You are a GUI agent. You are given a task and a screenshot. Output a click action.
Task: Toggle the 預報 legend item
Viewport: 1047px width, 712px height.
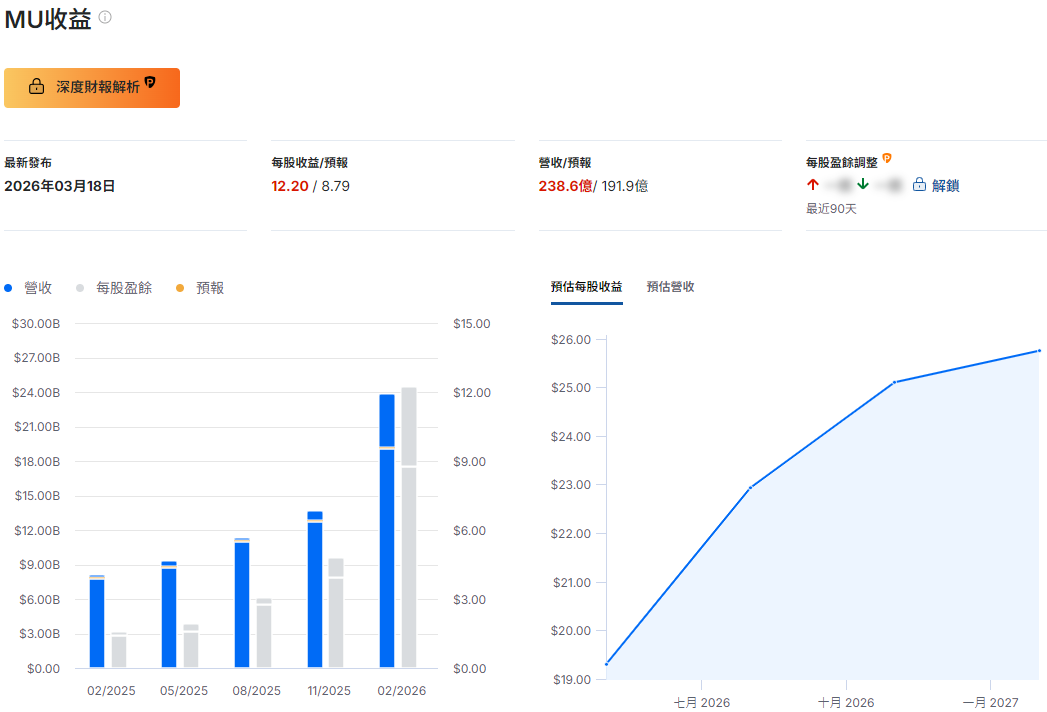pos(200,288)
